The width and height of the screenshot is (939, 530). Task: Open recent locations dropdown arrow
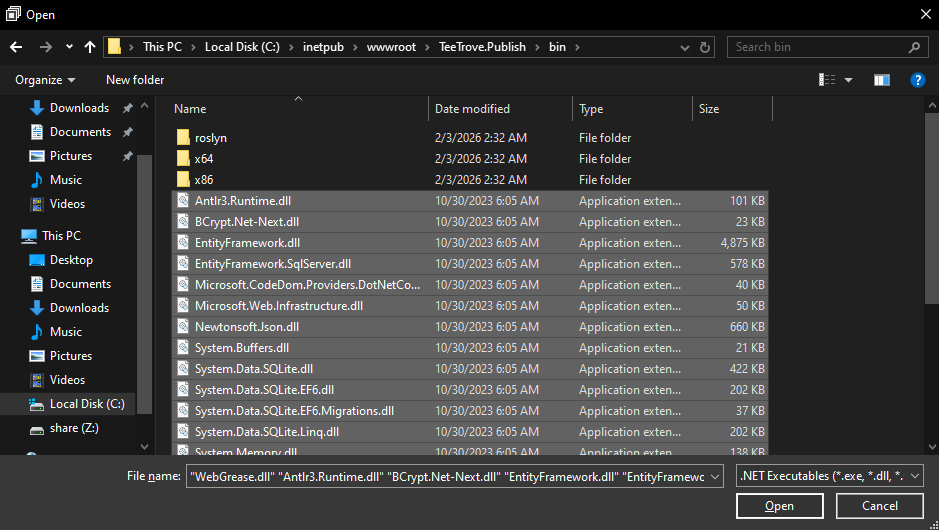click(x=69, y=47)
